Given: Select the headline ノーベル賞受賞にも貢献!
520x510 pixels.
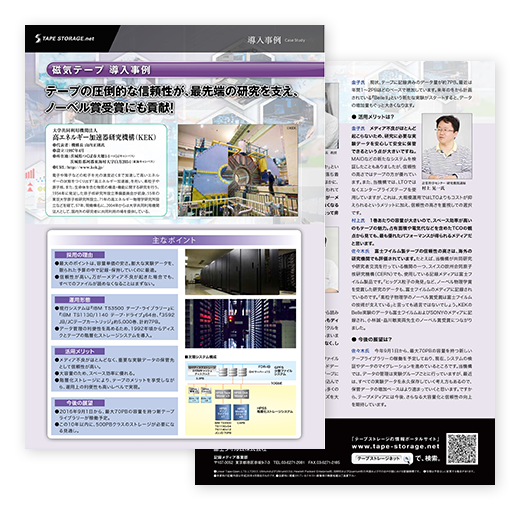Looking at the screenshot, I should (109, 107).
